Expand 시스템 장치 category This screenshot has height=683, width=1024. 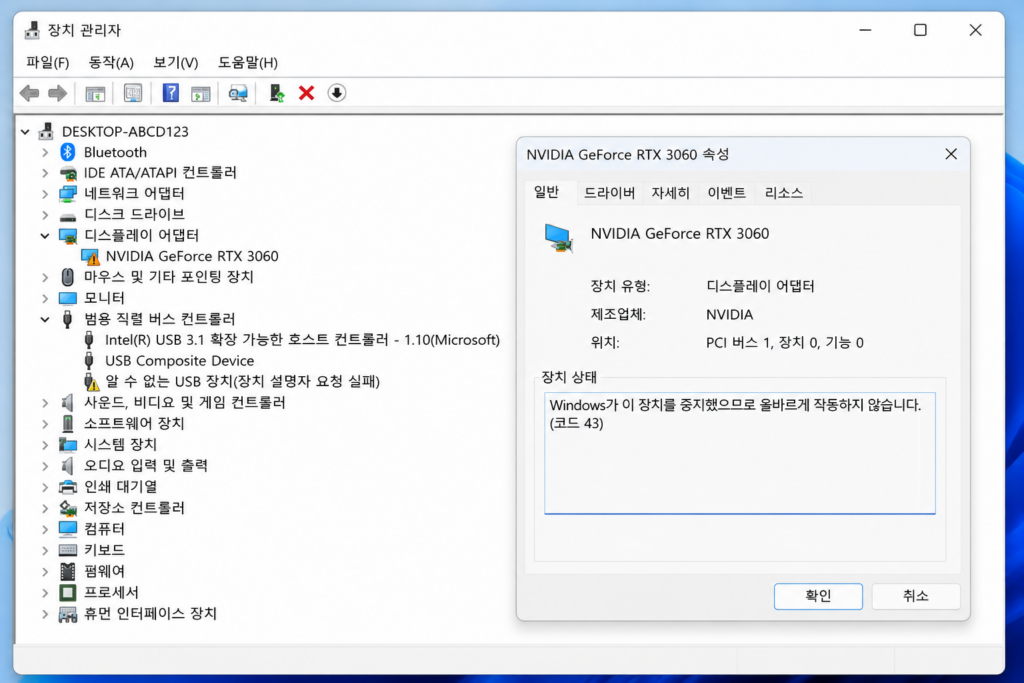click(x=45, y=445)
